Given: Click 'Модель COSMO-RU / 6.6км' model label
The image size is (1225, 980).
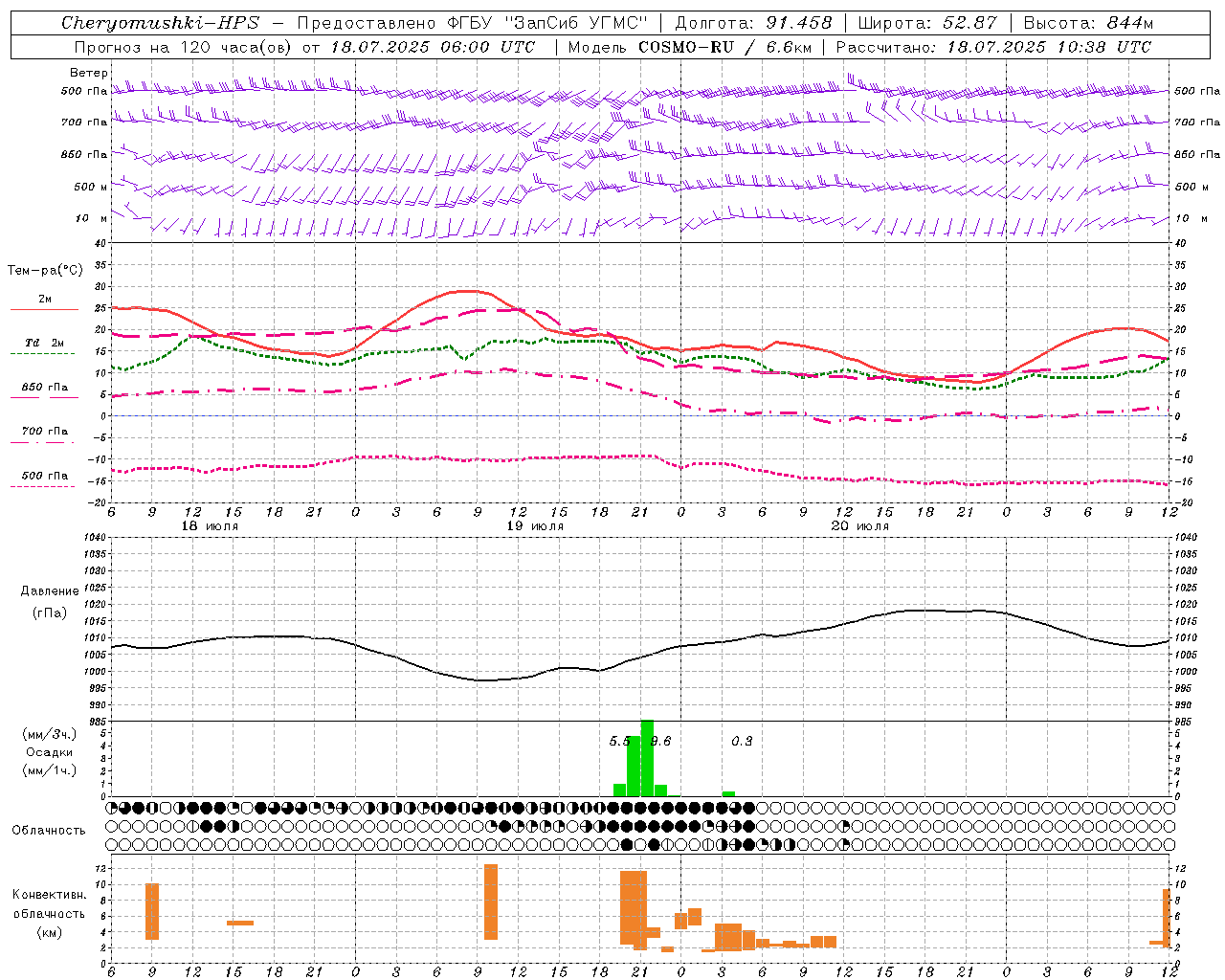Looking at the screenshot, I should pyautogui.click(x=689, y=47).
